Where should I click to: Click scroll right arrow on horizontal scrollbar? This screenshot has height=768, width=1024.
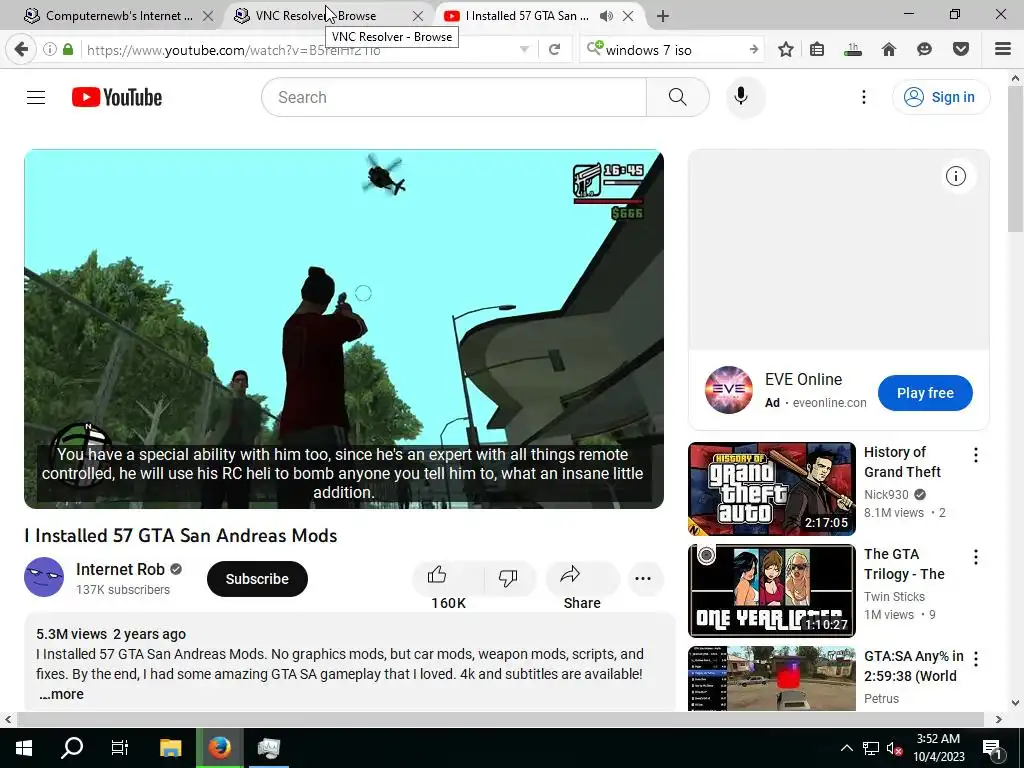[x=998, y=719]
